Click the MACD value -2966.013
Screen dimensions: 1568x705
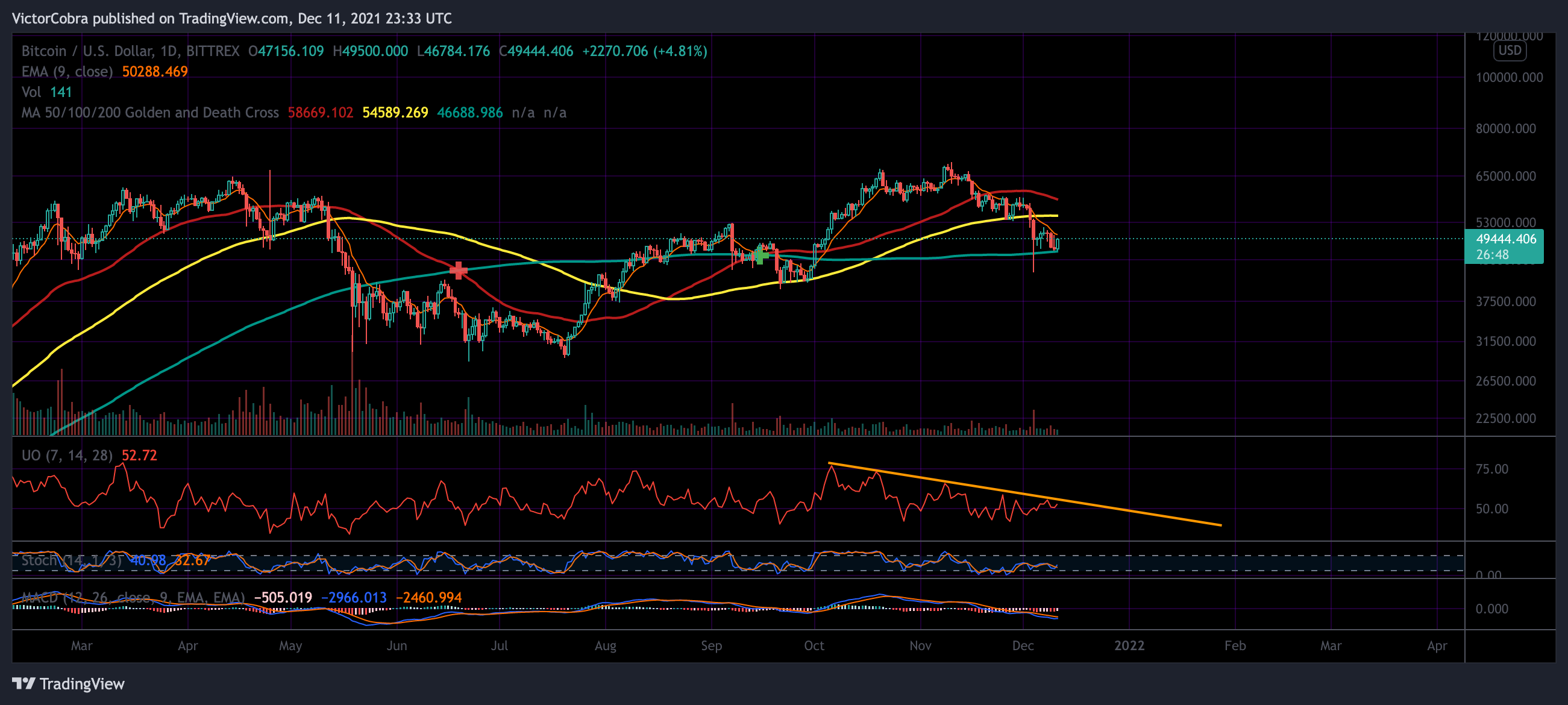point(354,597)
